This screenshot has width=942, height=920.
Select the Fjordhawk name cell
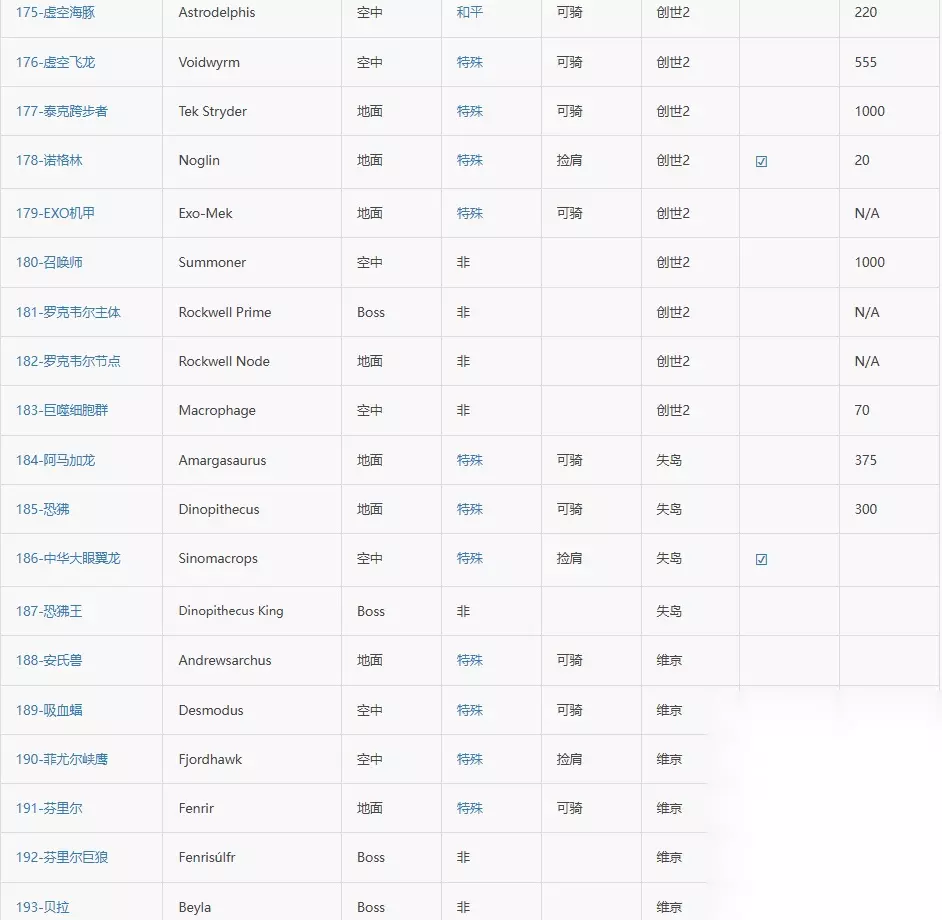[252, 760]
